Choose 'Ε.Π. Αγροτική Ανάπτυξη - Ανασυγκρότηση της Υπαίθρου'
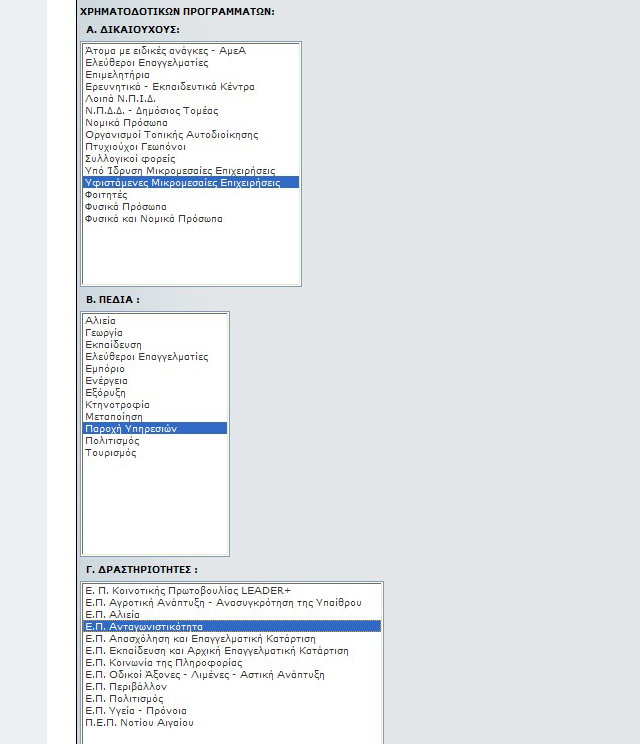This screenshot has width=640, height=744. 232,603
